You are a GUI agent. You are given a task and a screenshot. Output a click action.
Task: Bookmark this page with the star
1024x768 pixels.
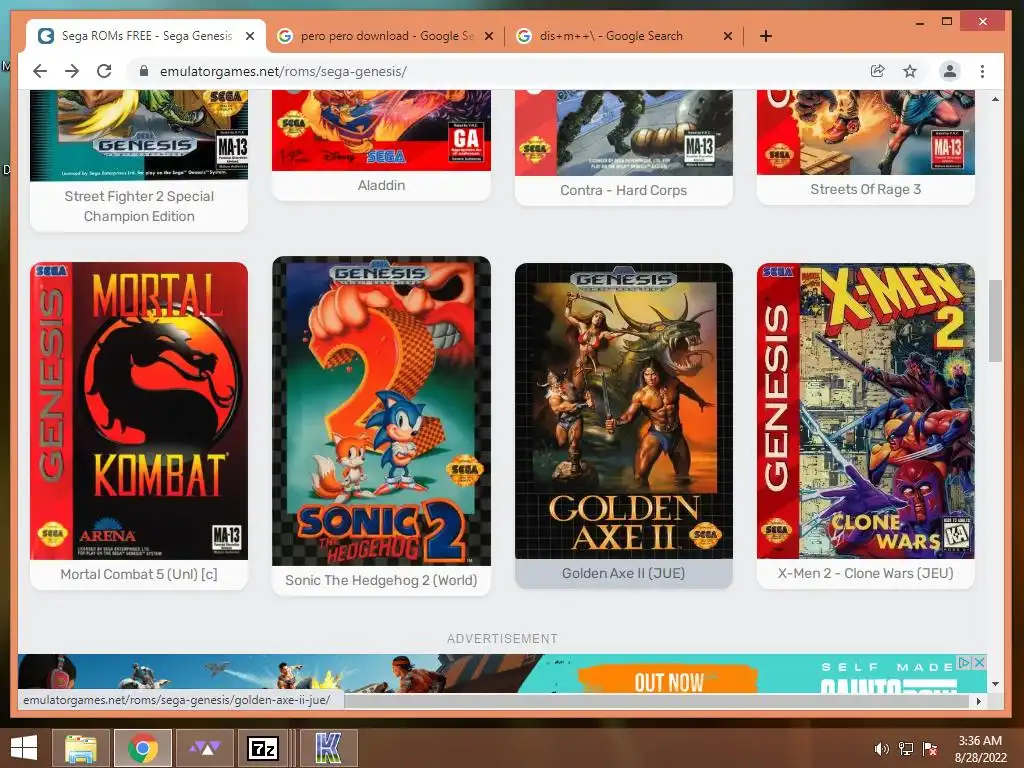pyautogui.click(x=910, y=71)
